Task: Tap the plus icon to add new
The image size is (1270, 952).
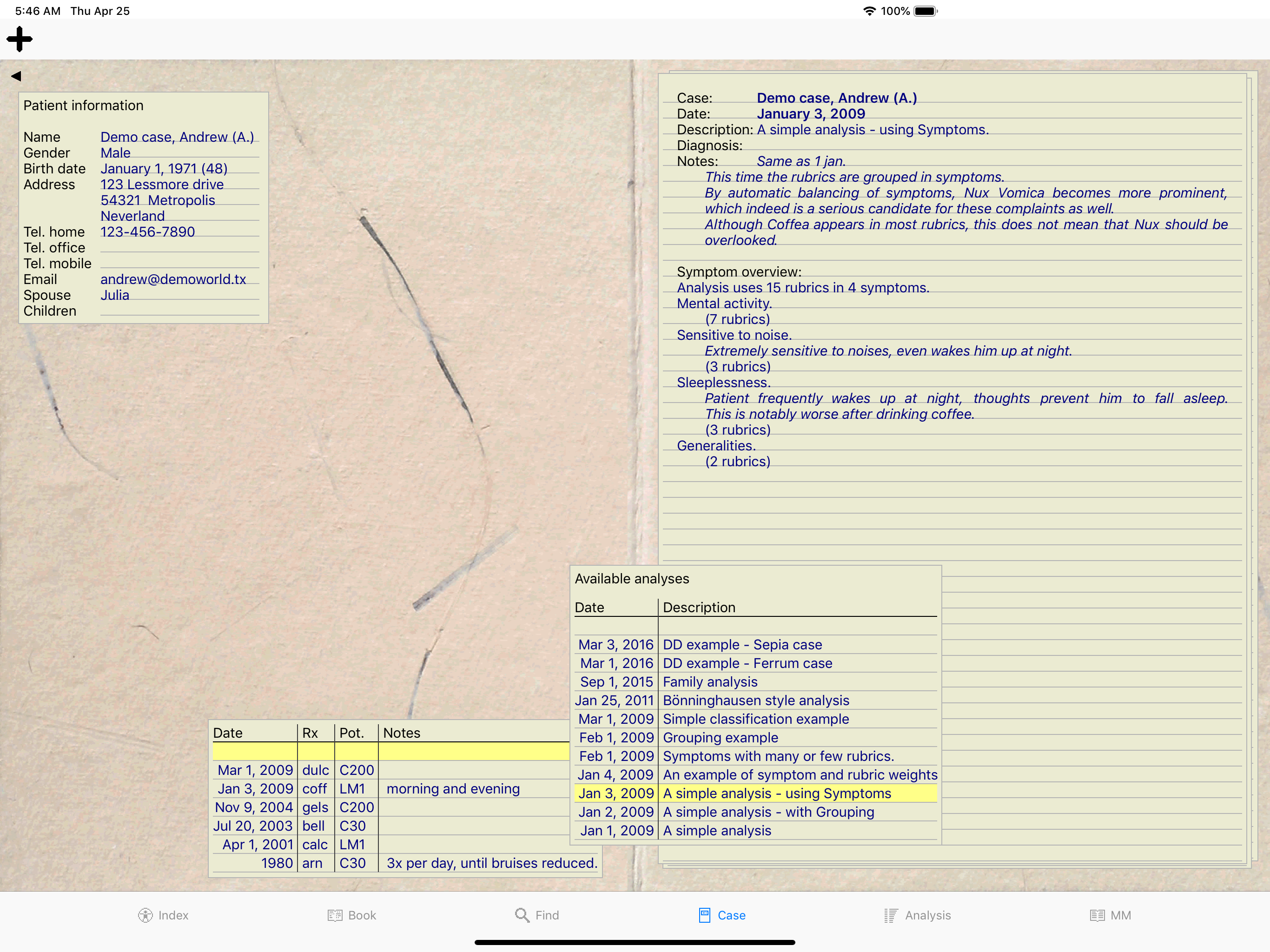Action: 20,39
